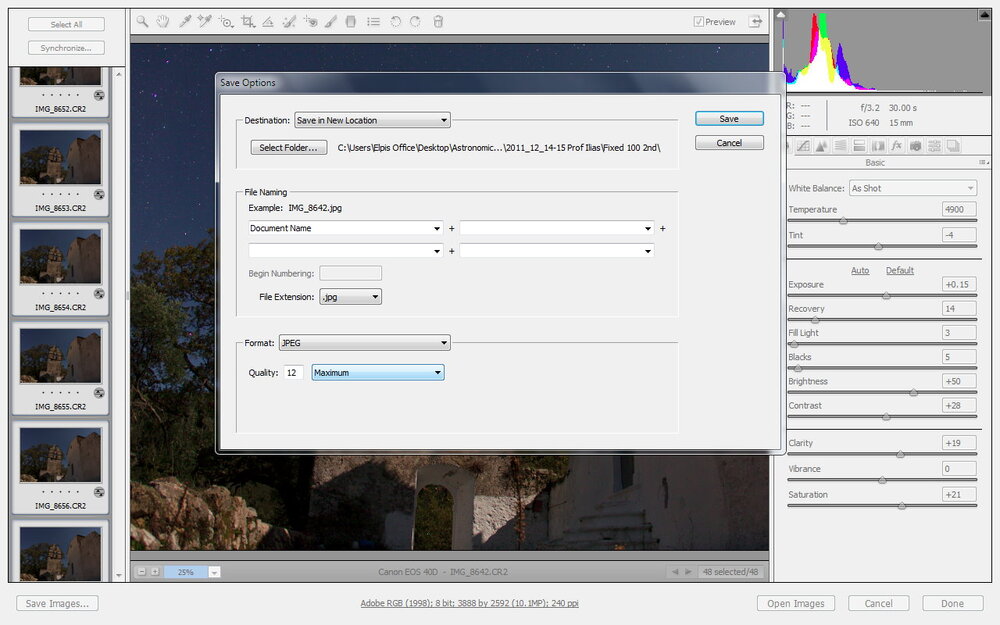Switch to the Effects fx tab
The height and width of the screenshot is (625, 1000).
[x=896, y=146]
